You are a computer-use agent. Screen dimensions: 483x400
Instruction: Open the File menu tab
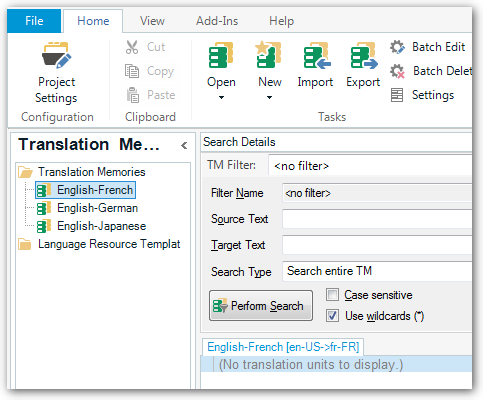click(x=34, y=21)
